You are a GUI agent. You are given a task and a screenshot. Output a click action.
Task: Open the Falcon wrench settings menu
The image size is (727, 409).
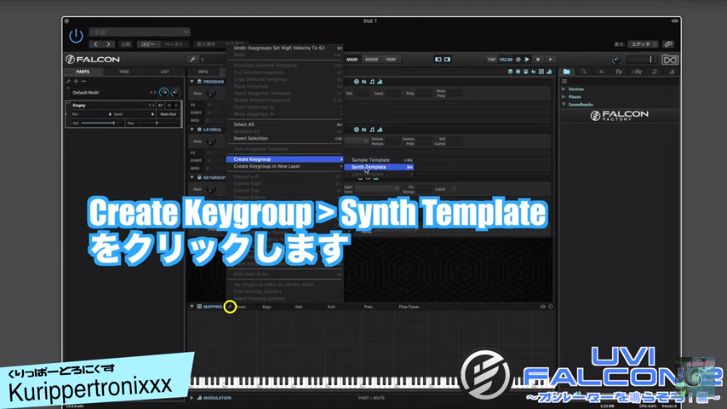click(x=192, y=59)
